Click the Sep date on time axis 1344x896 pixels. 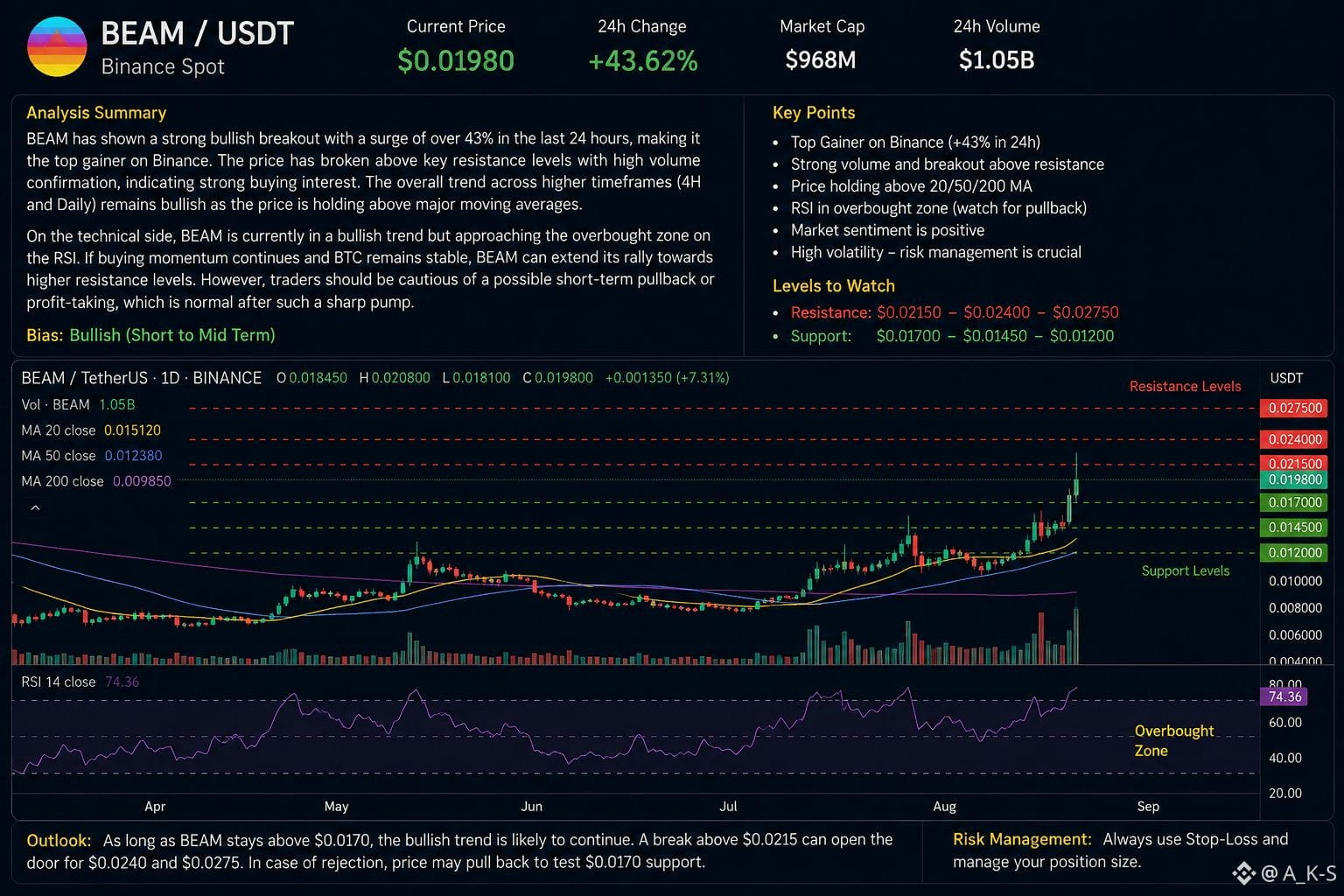(x=1148, y=806)
